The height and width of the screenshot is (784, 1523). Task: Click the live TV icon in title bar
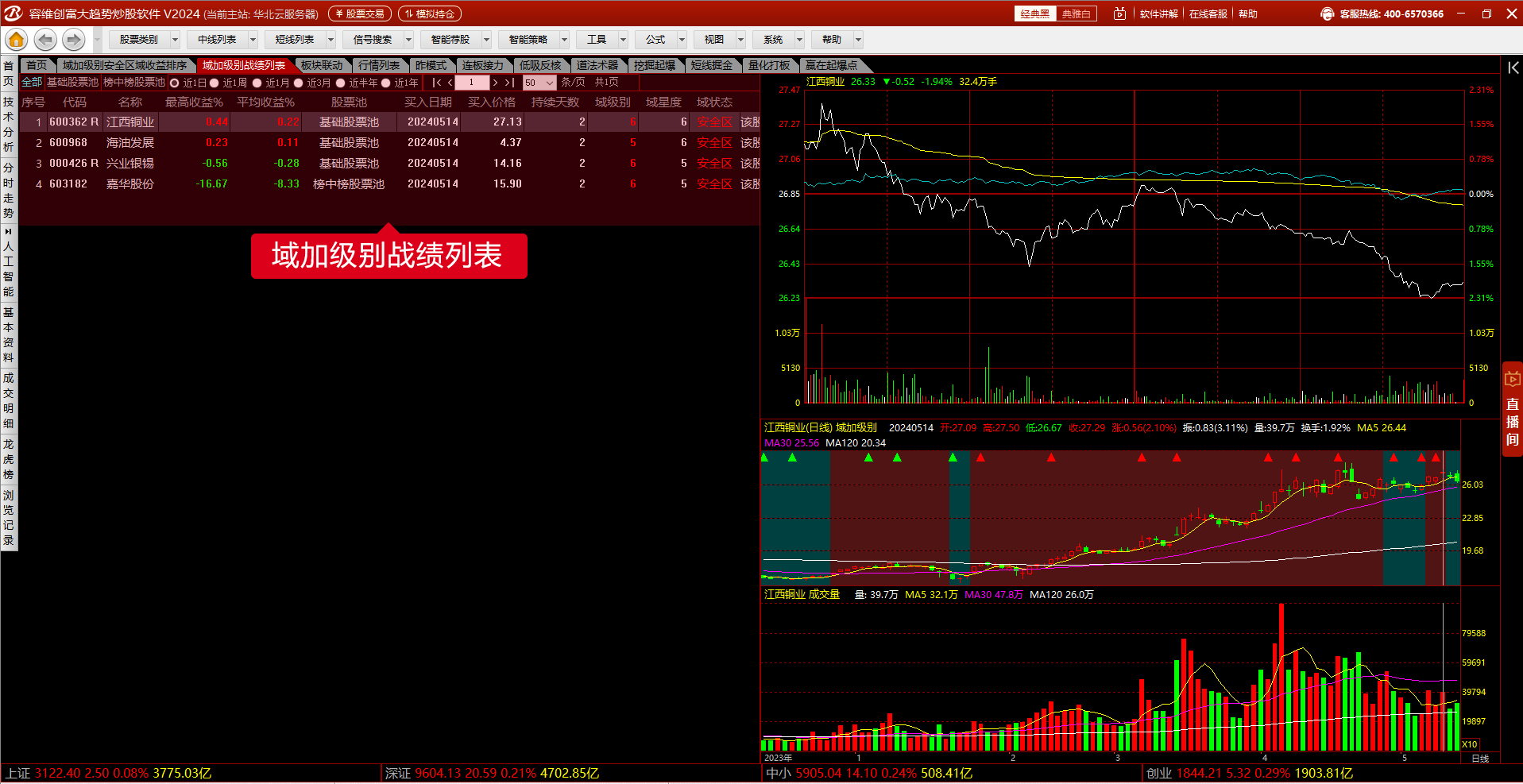point(1119,14)
